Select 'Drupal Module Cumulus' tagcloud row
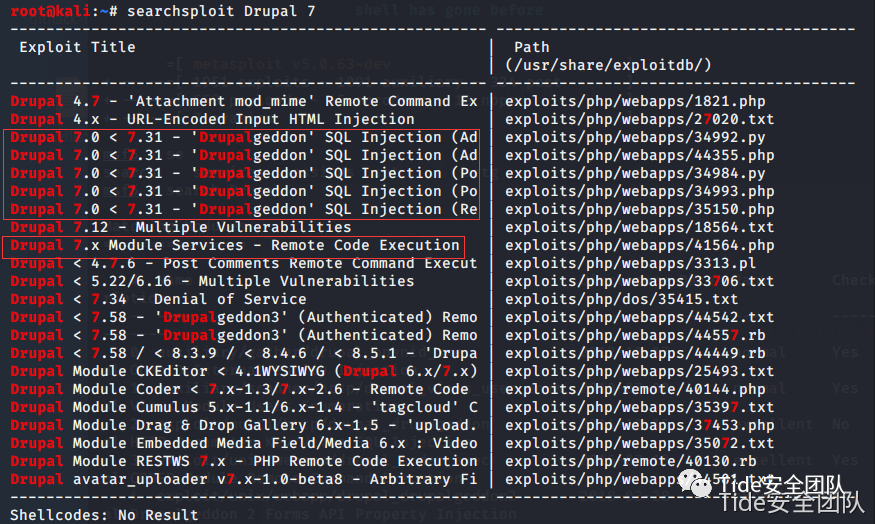The image size is (875, 524). point(244,407)
